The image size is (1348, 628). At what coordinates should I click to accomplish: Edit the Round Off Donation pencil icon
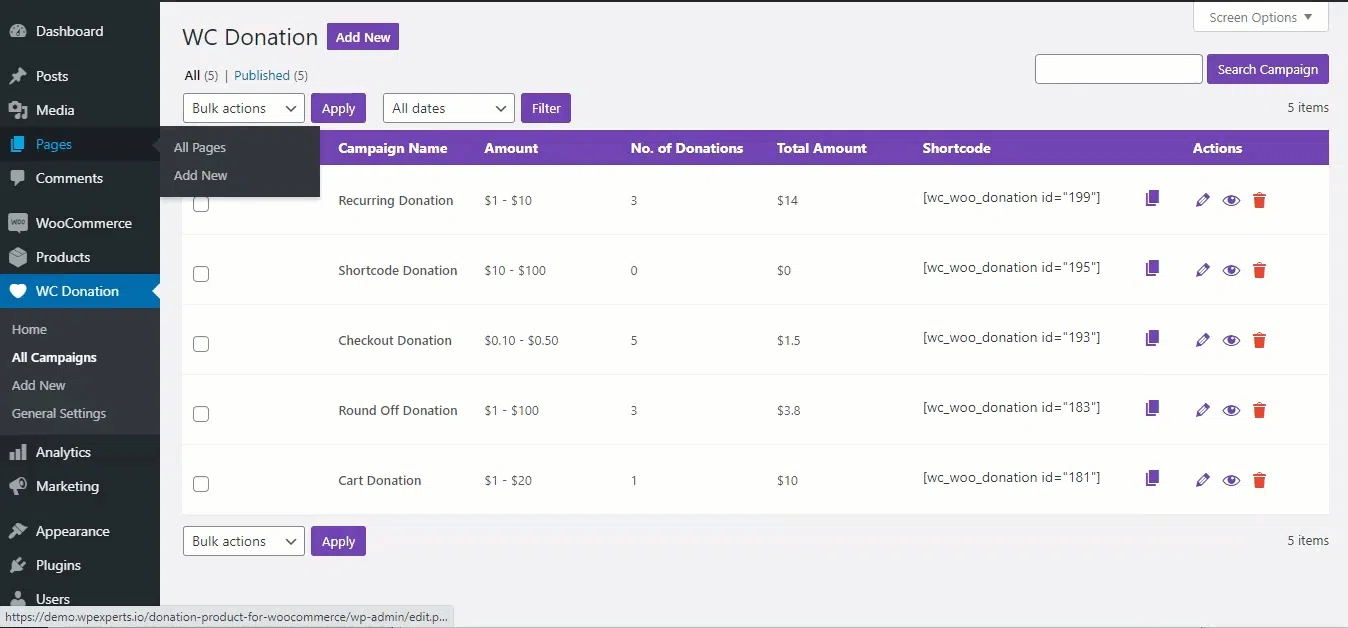pyautogui.click(x=1203, y=410)
